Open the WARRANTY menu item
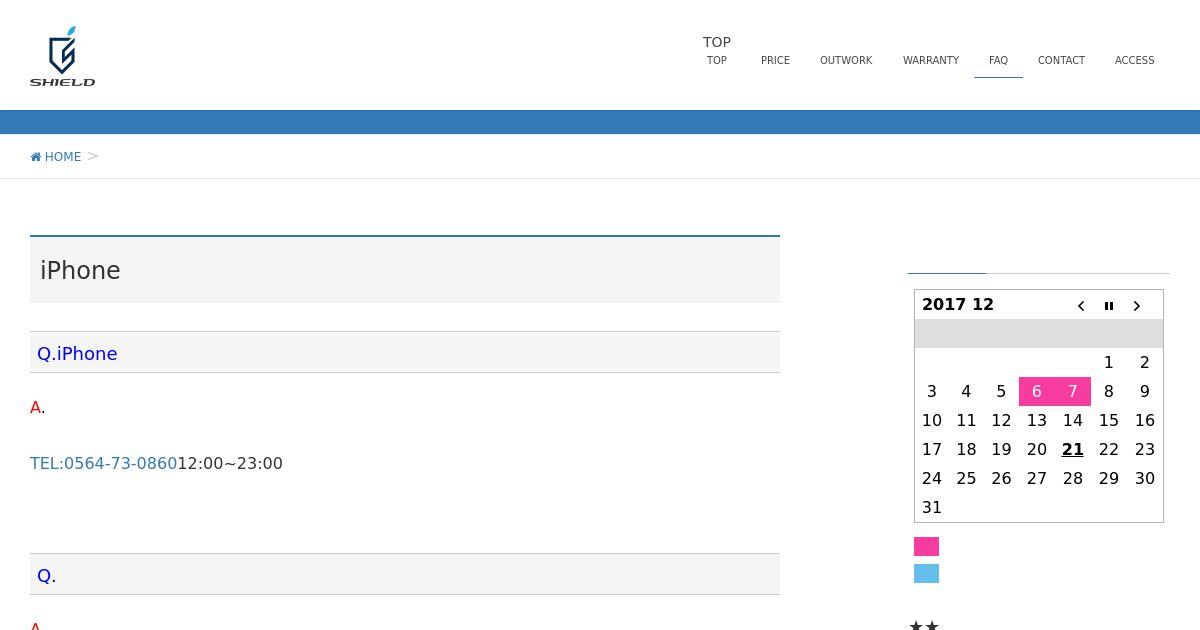Viewport: 1200px width, 630px height. (931, 60)
